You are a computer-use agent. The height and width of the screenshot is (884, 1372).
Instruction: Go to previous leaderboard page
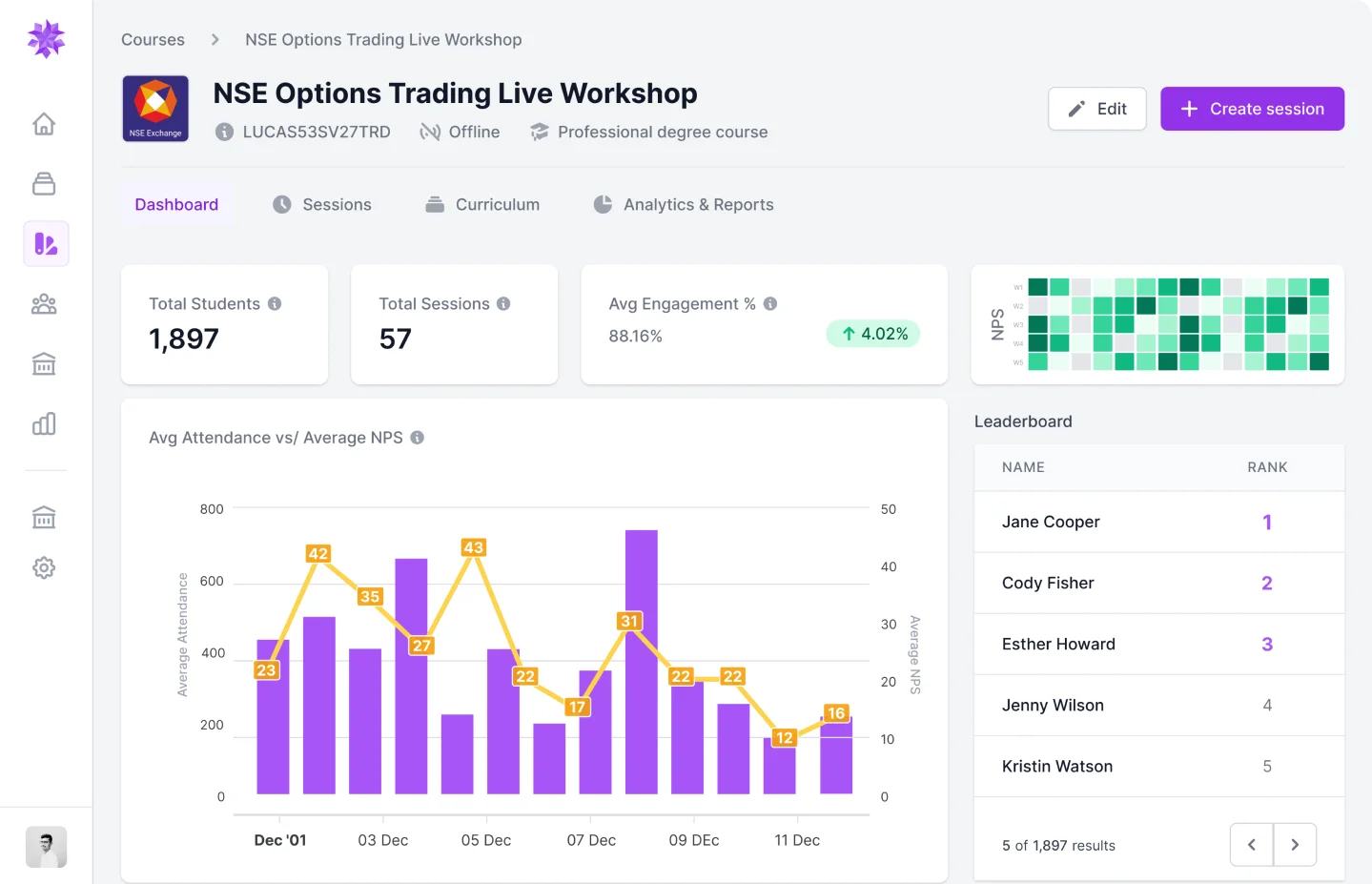click(1252, 845)
